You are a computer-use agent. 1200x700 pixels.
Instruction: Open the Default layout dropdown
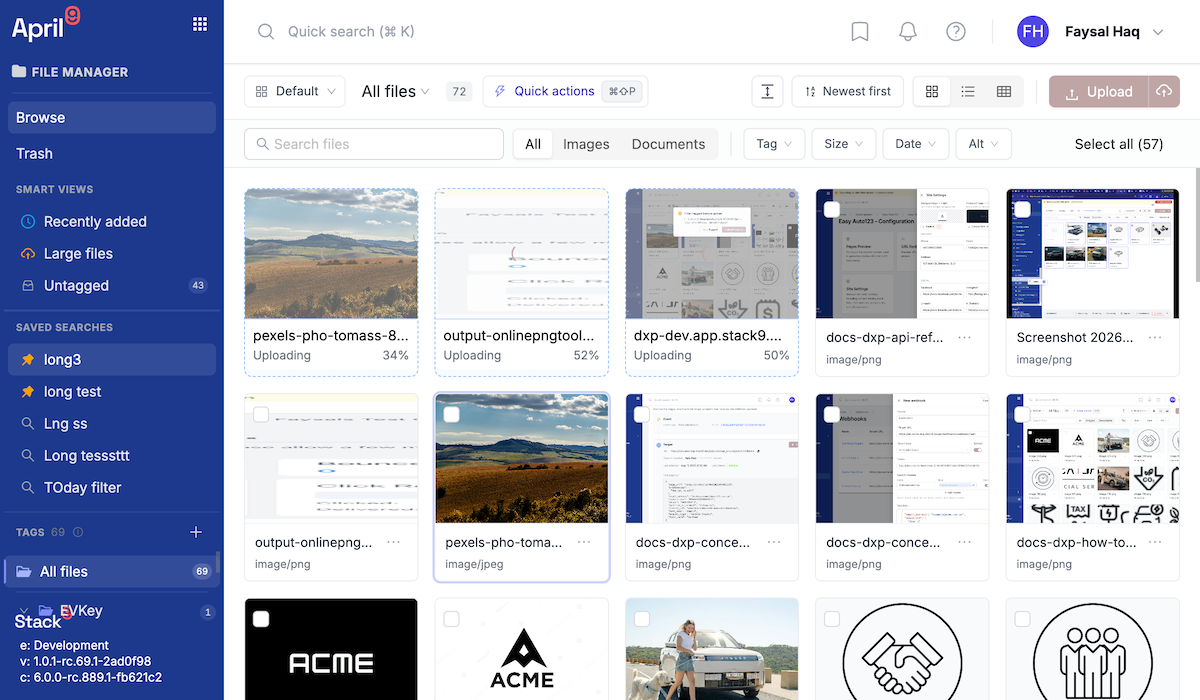(295, 91)
